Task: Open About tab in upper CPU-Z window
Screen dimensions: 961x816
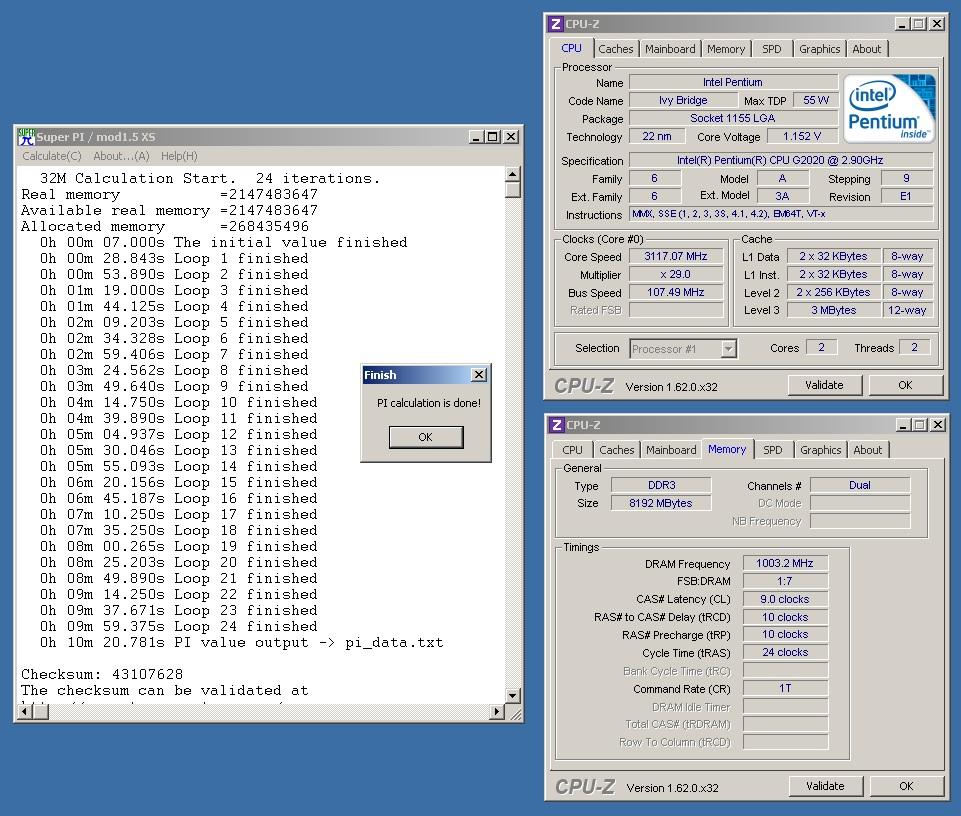Action: pos(867,49)
